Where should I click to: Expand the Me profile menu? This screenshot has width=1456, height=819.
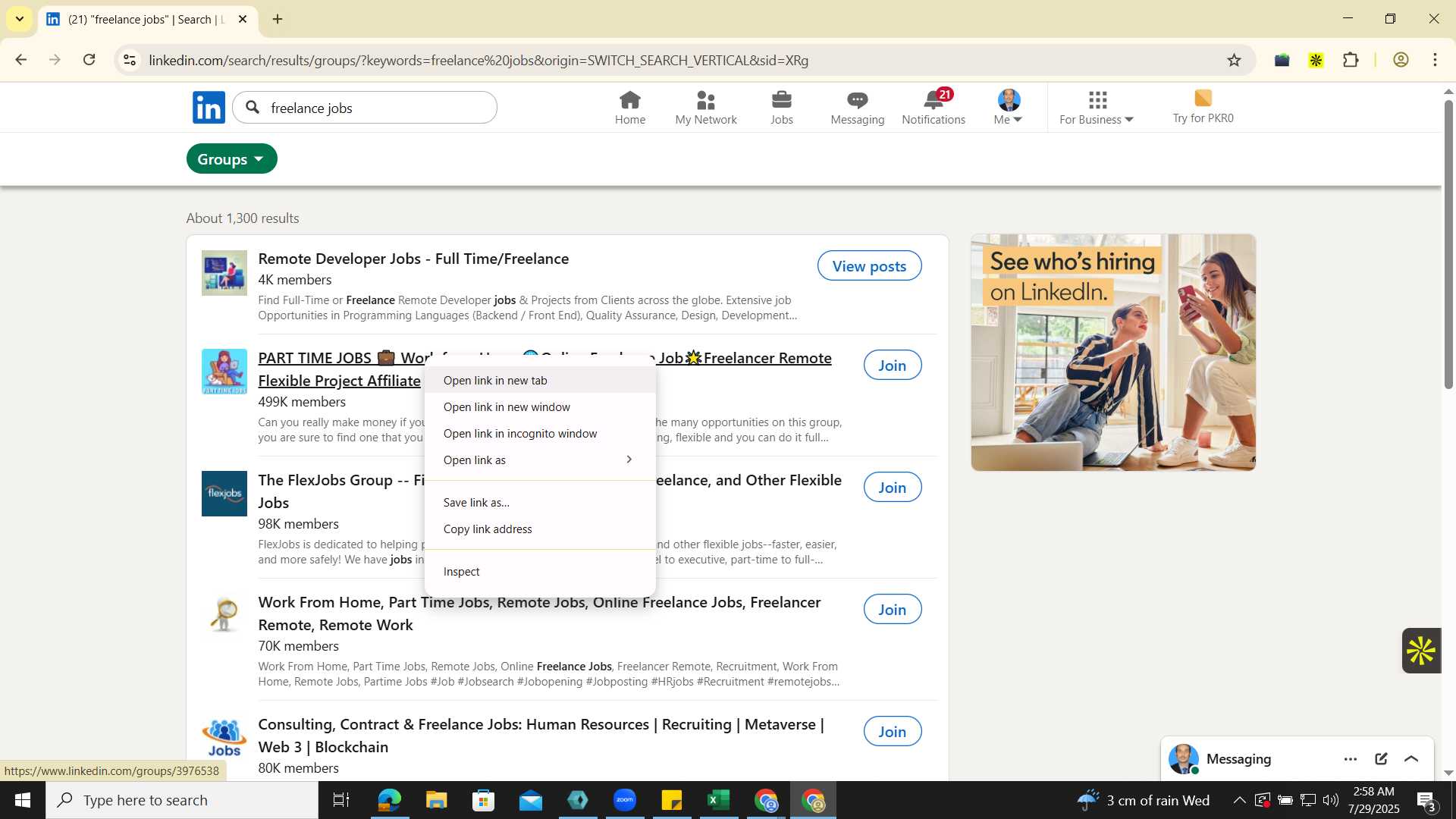(1009, 108)
